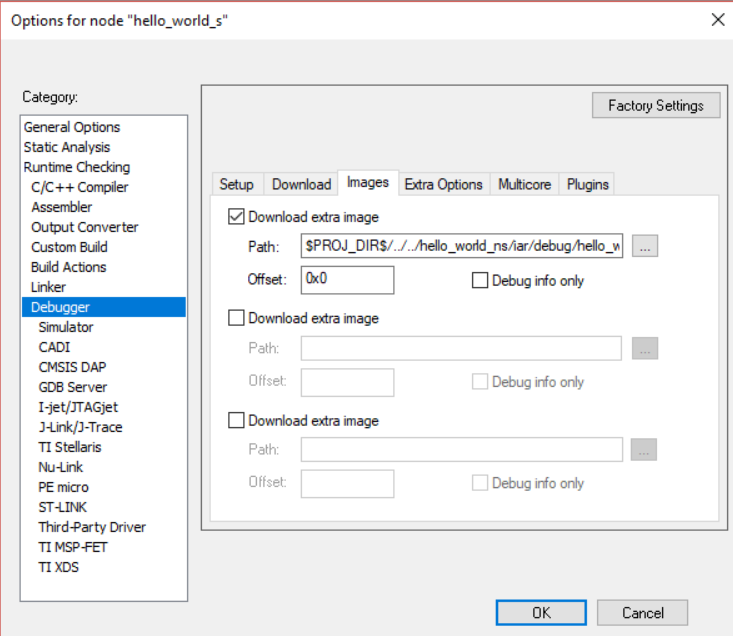Switch to the Setup tab
This screenshot has height=636, width=733.
pyautogui.click(x=237, y=184)
